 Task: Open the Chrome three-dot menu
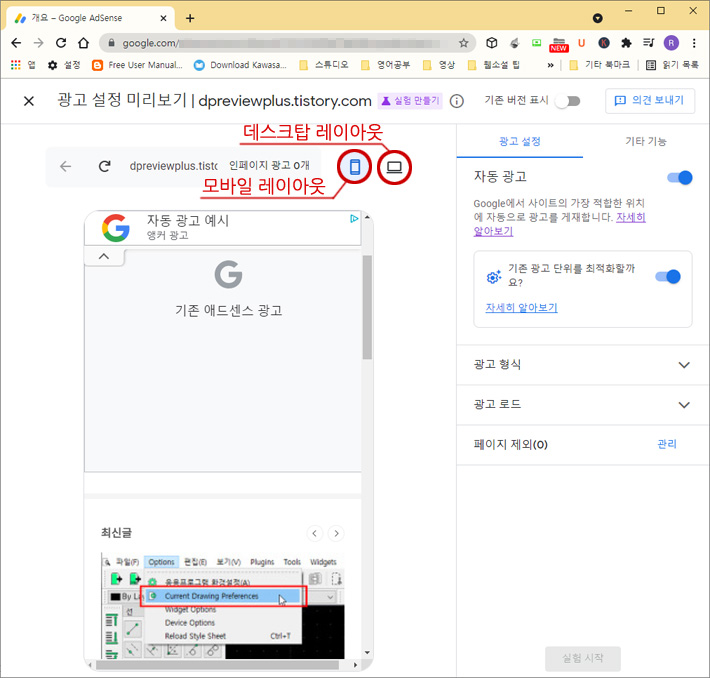[x=694, y=43]
